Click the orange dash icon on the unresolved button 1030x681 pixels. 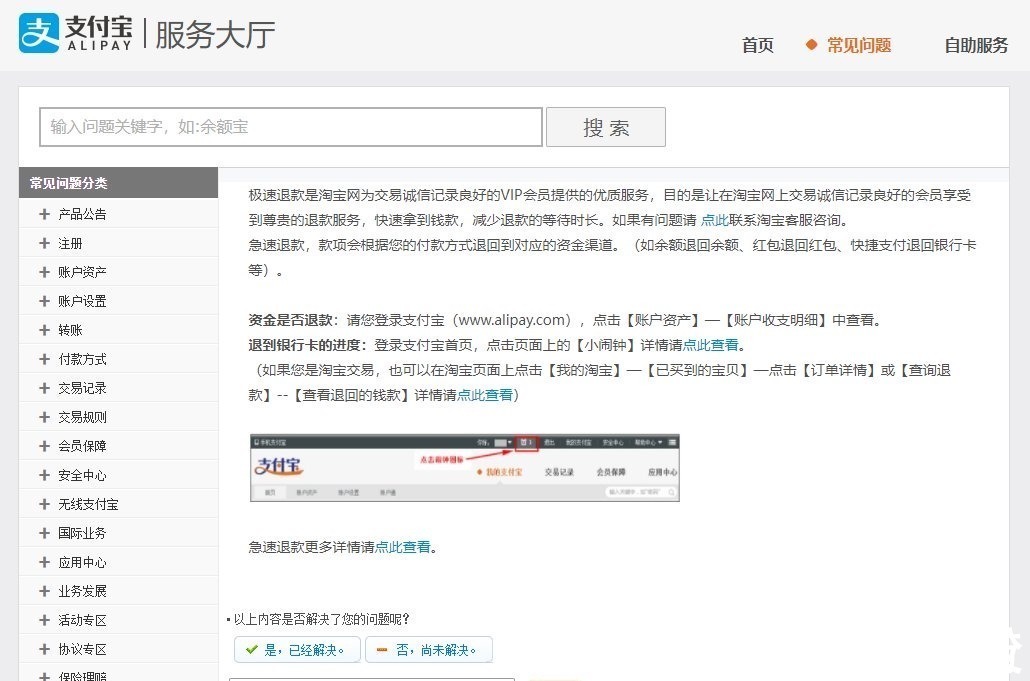coord(383,649)
